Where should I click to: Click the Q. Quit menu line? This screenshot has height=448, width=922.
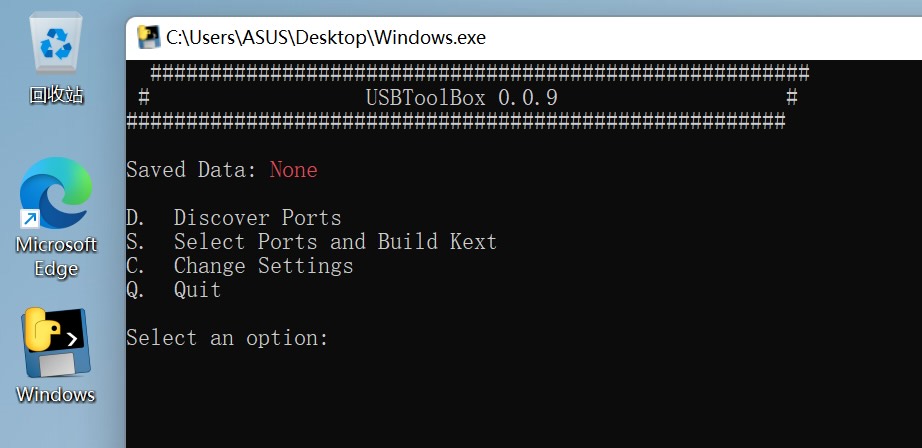coord(173,290)
